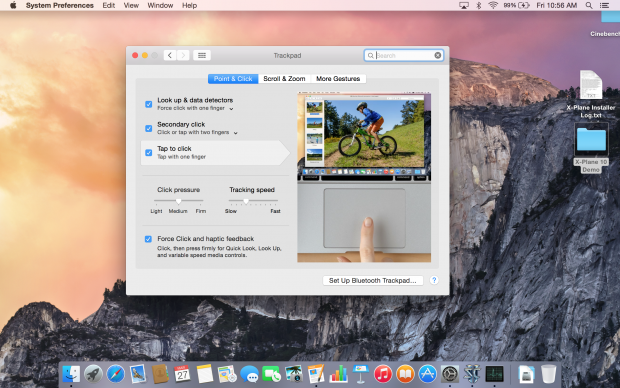
Task: Open the Wi-Fi status menu
Action: tap(493, 5)
